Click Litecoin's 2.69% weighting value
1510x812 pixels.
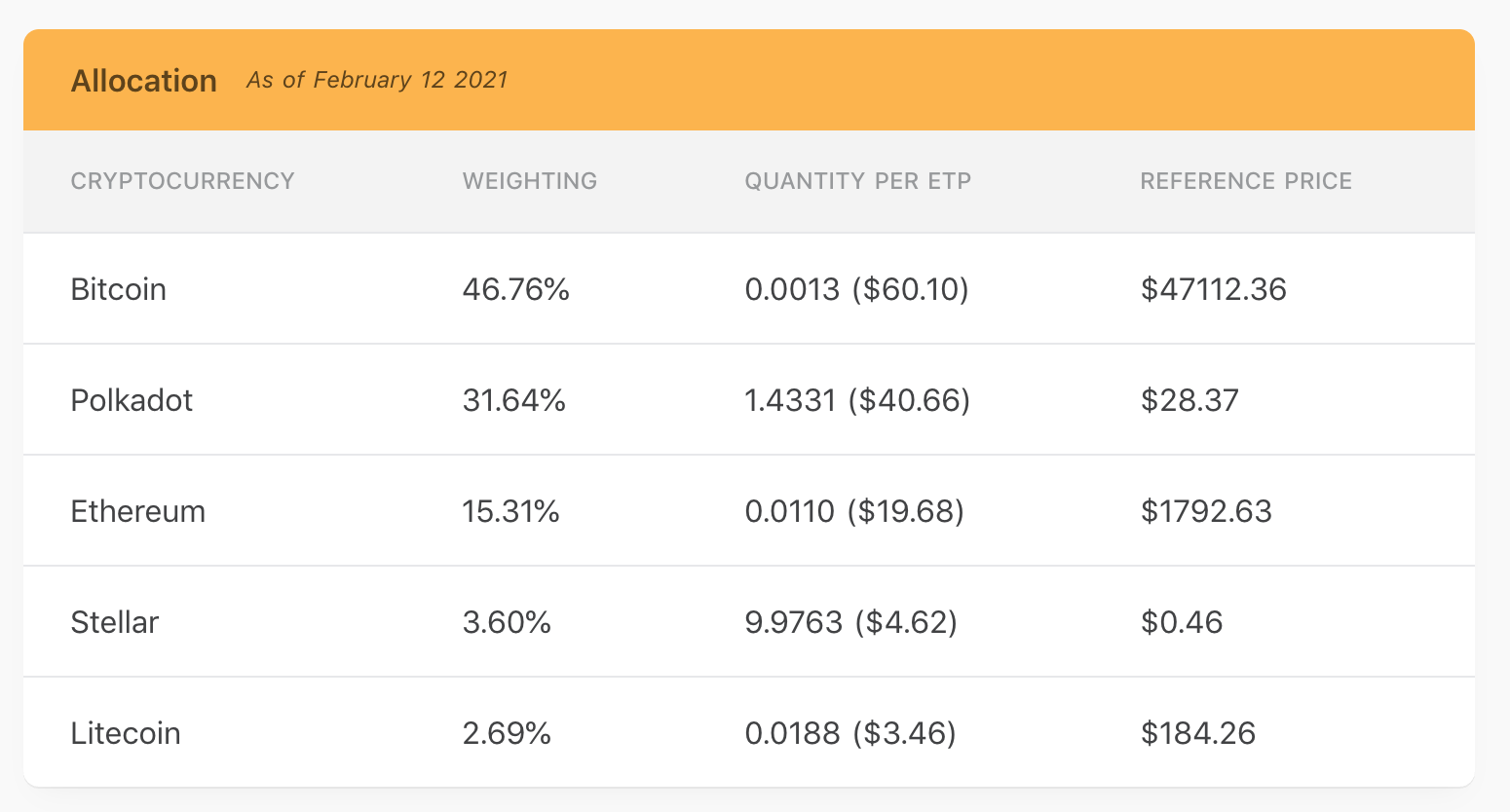click(x=507, y=733)
